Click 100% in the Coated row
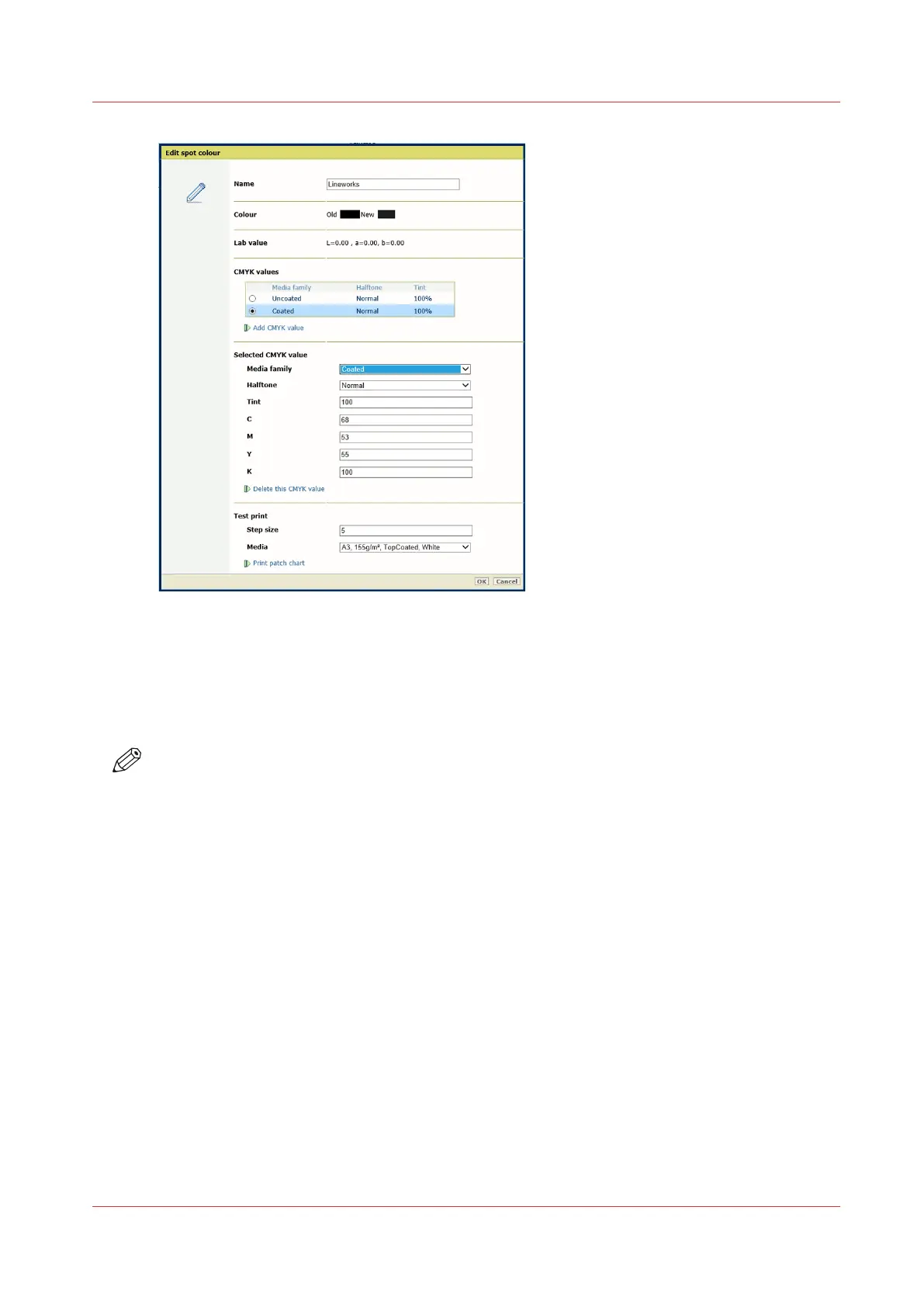This screenshot has width=924, height=1307. click(423, 311)
